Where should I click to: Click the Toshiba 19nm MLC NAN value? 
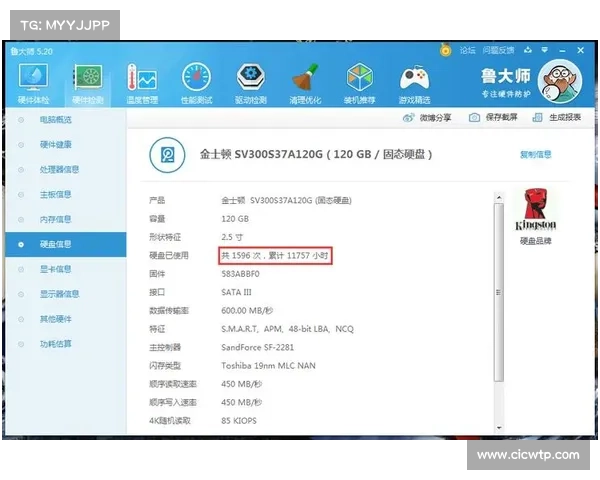click(x=268, y=366)
